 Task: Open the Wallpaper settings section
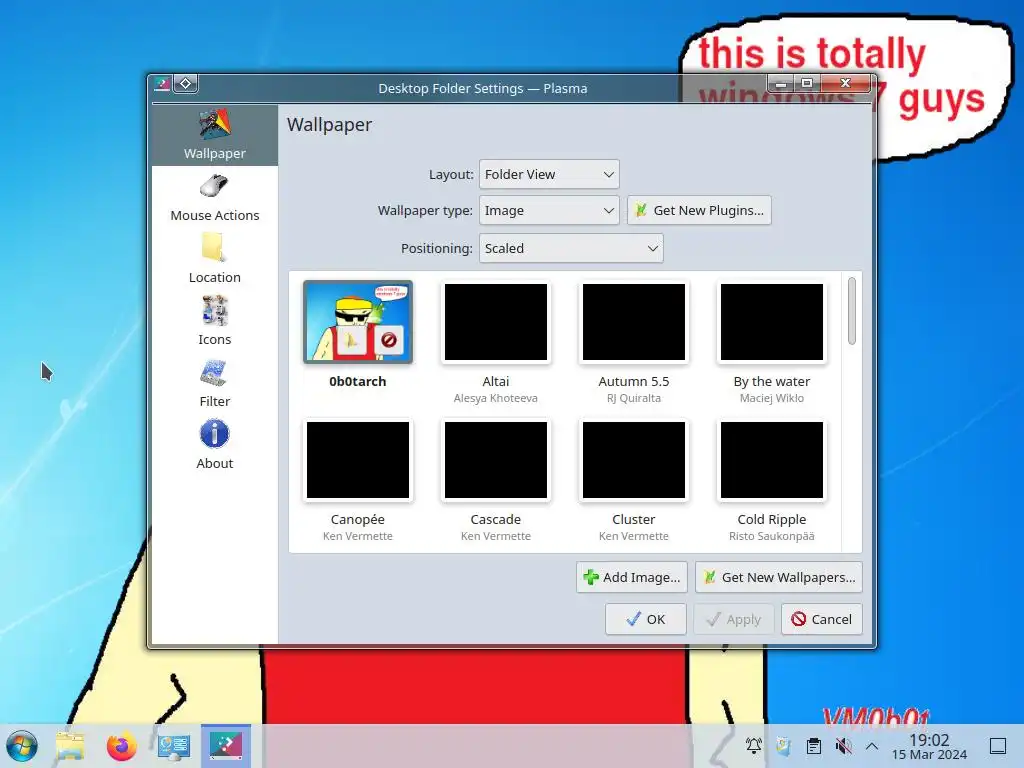[x=215, y=136]
